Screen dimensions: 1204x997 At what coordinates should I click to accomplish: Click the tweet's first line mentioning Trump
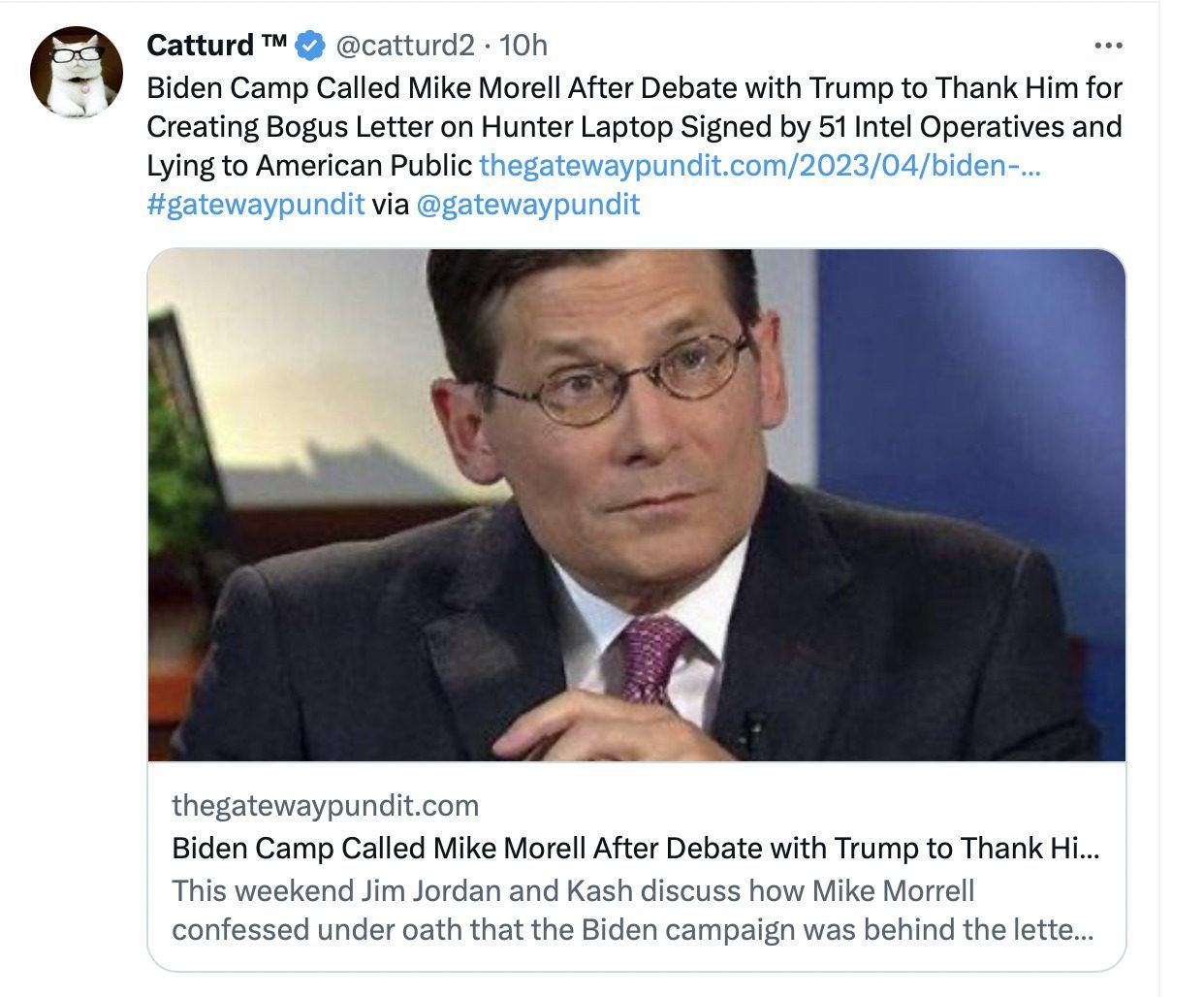point(634,87)
